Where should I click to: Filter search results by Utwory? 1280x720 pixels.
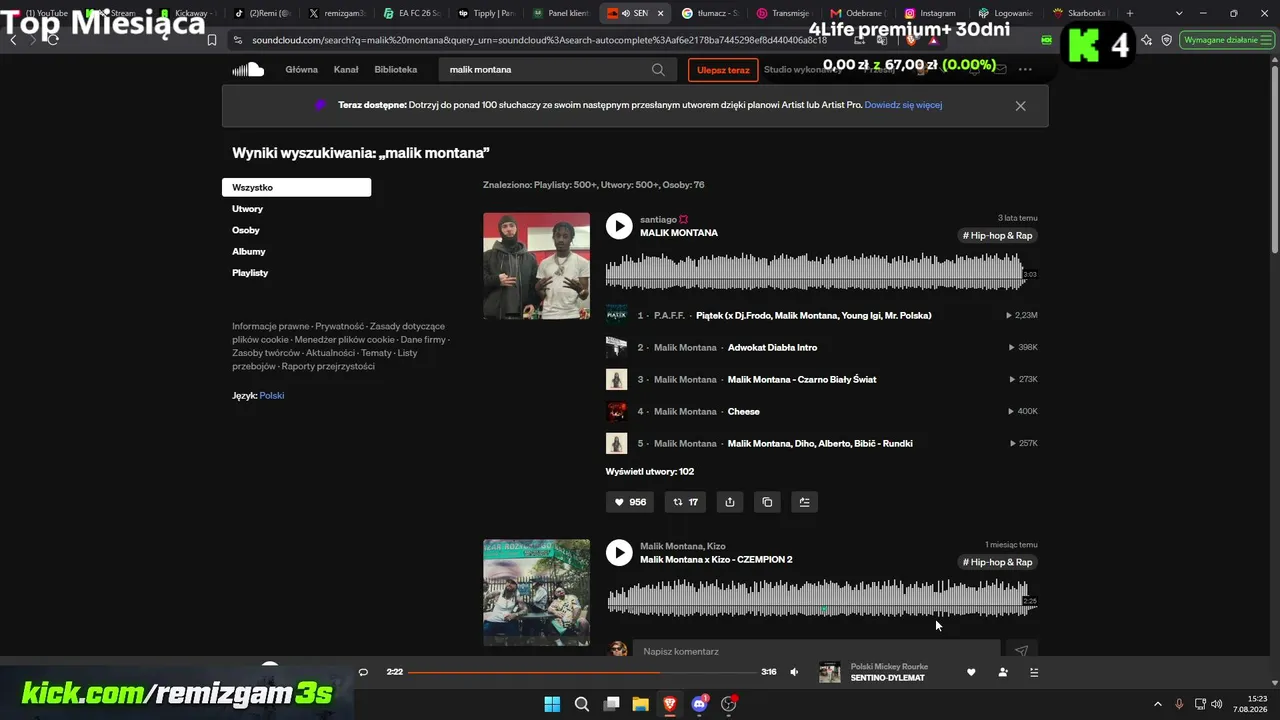tap(247, 209)
